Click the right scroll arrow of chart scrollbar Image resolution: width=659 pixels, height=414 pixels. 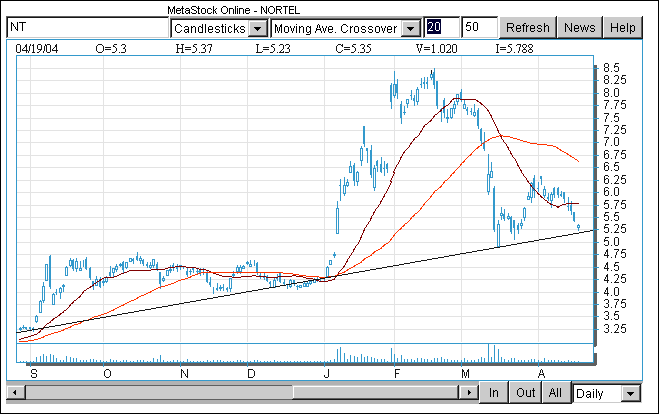coord(469,393)
